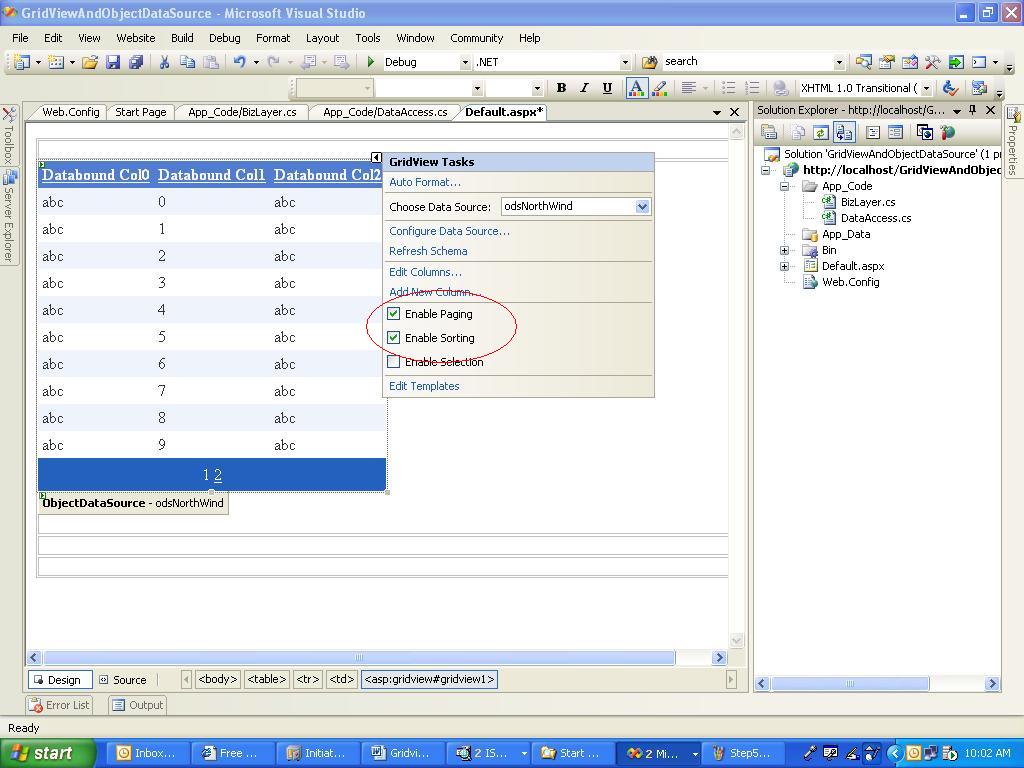Click the Refresh Schema link

pos(428,251)
